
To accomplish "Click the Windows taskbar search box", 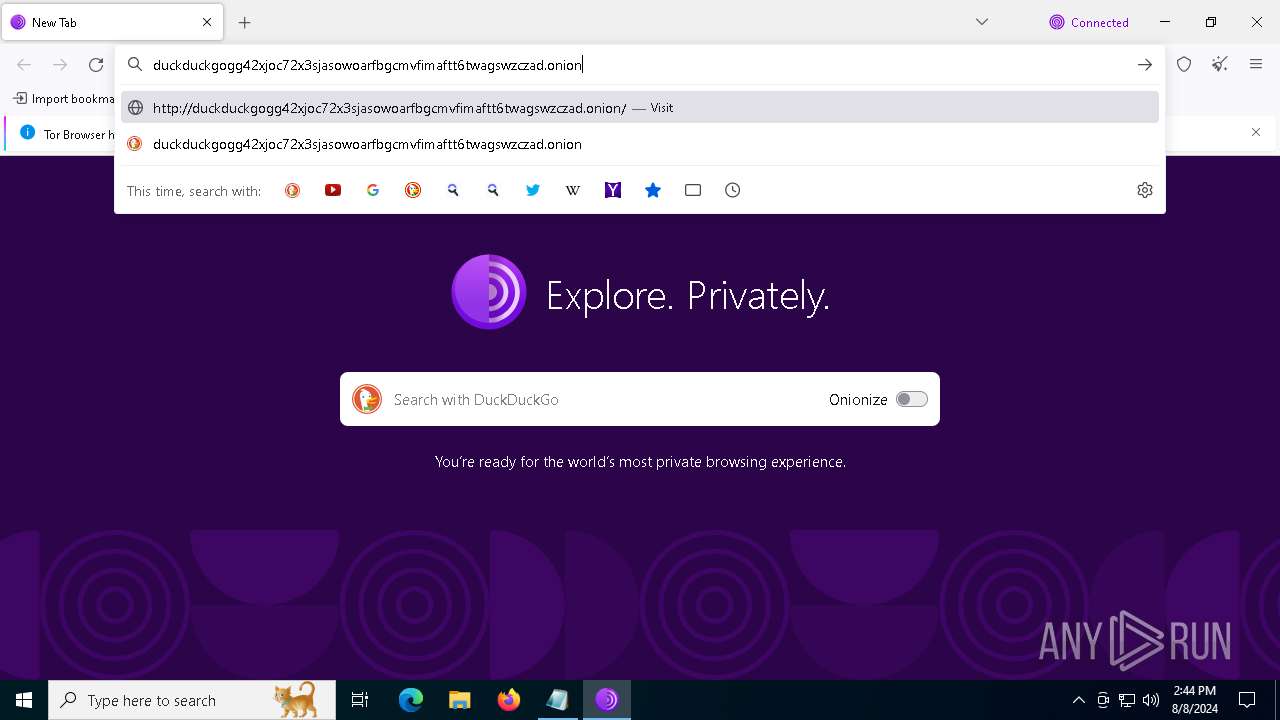I will tap(192, 700).
